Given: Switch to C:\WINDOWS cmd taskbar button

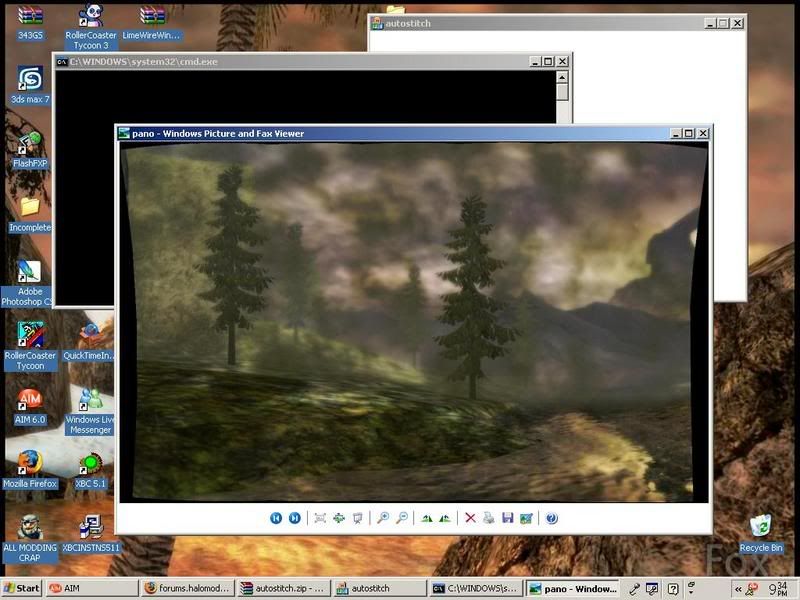Looking at the screenshot, I should pyautogui.click(x=476, y=588).
